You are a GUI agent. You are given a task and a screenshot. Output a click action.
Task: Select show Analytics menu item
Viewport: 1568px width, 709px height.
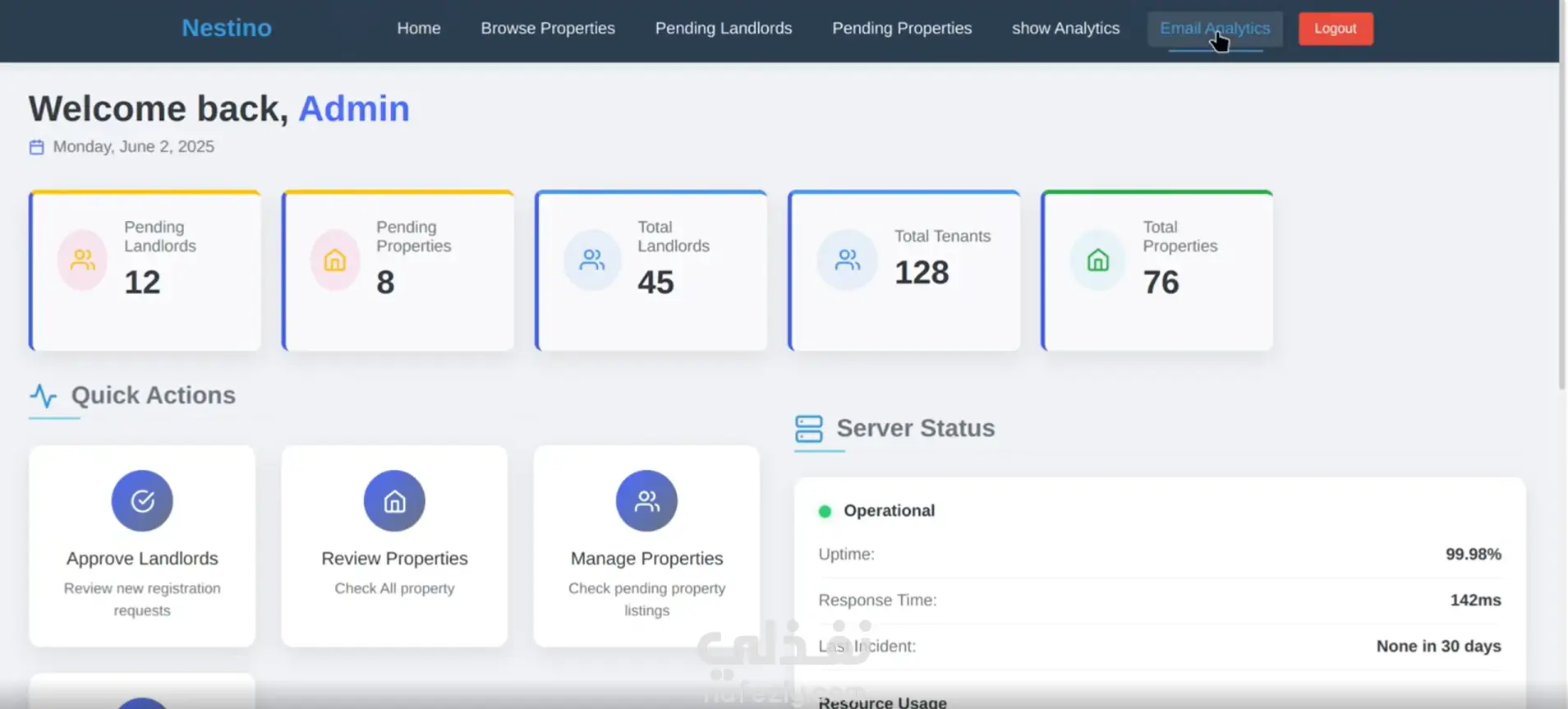1065,28
